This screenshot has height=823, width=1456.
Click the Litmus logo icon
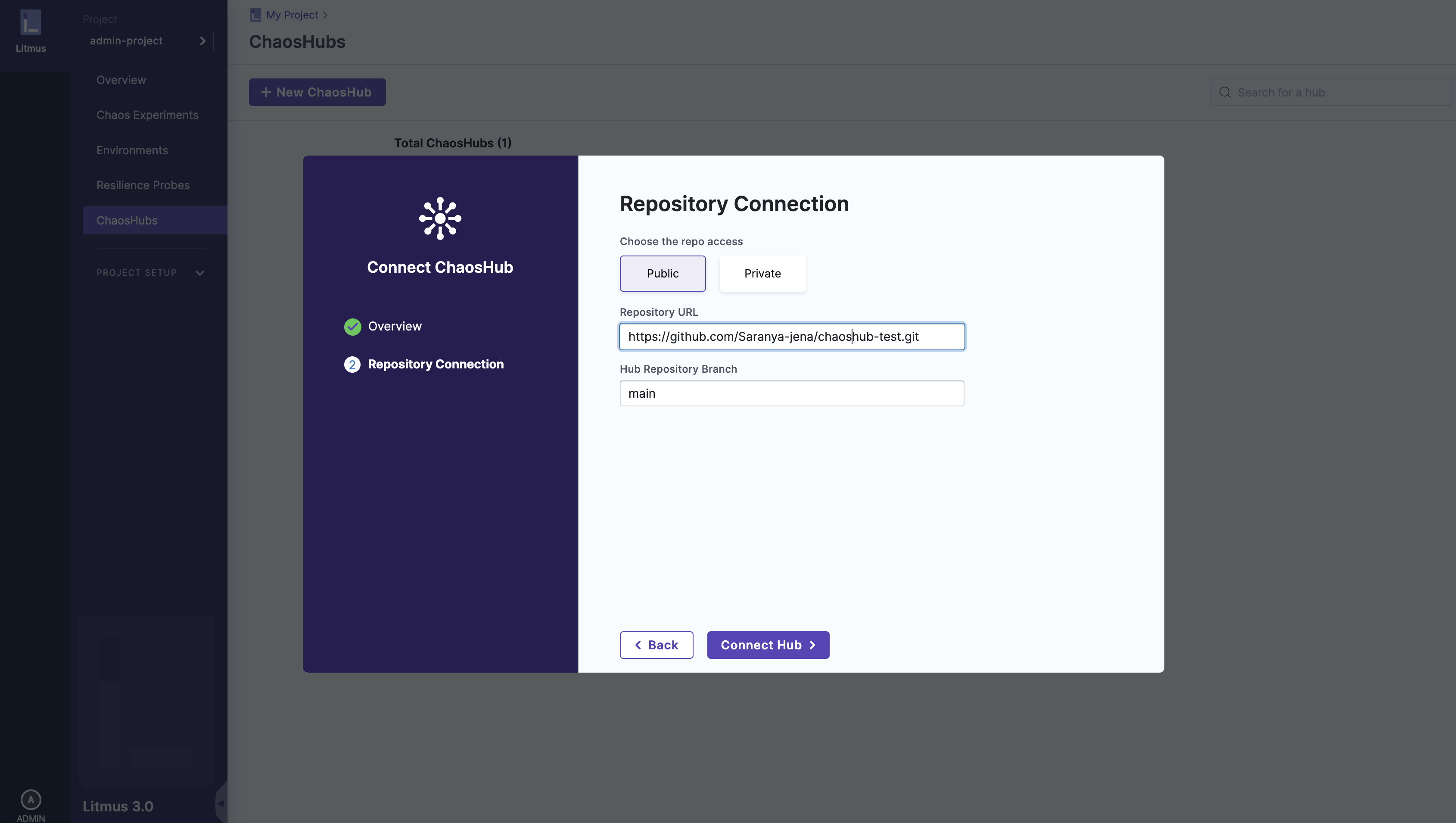pyautogui.click(x=31, y=22)
